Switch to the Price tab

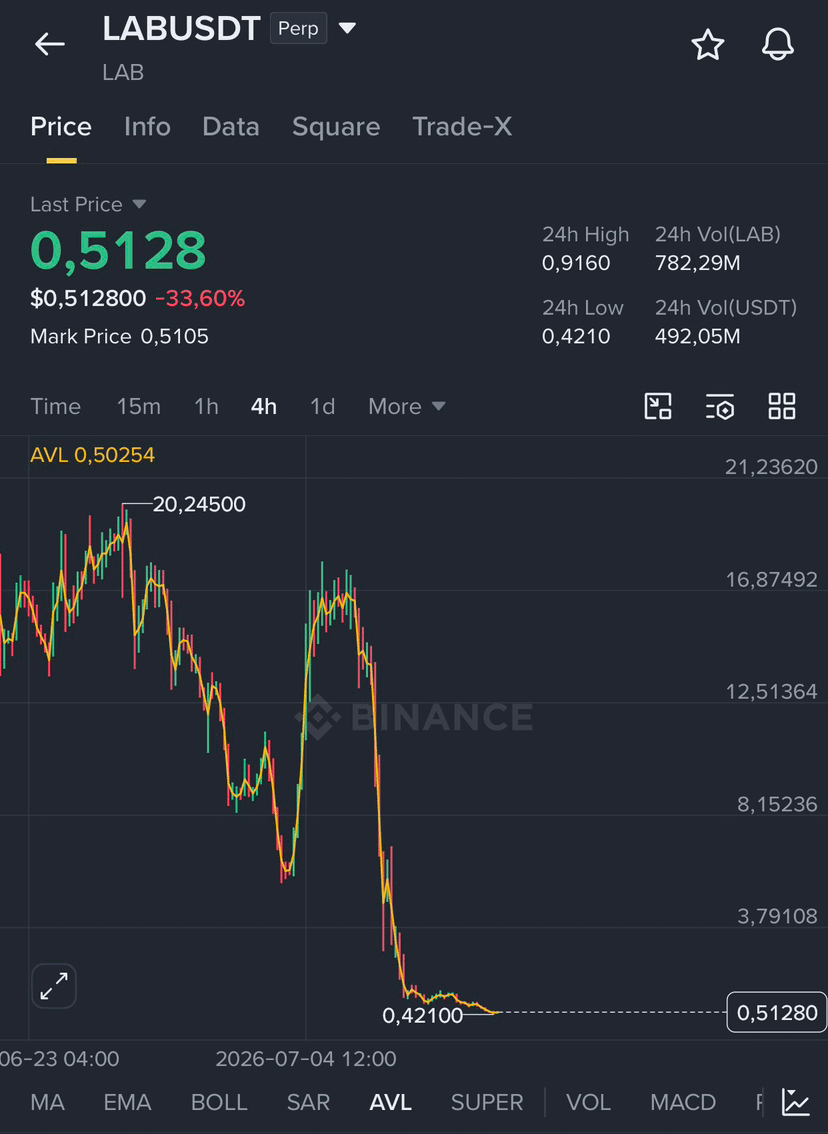pos(61,127)
